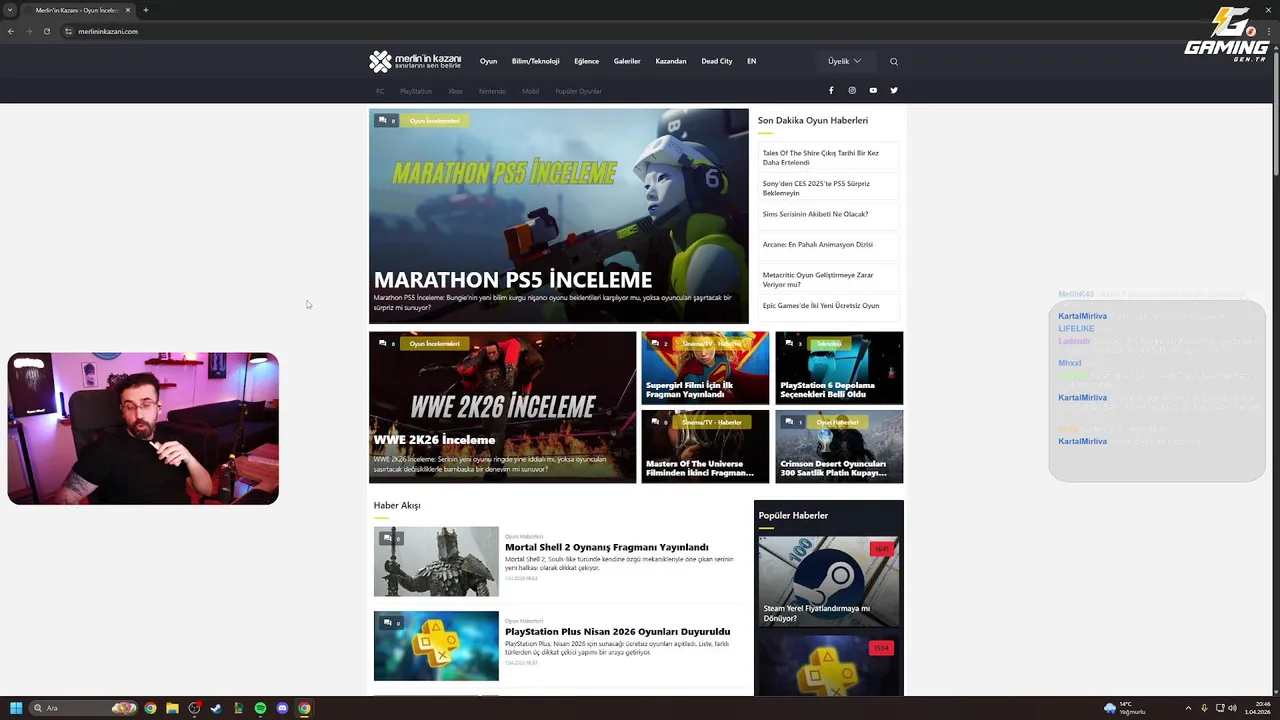Launch Steam from the taskbar

[216, 708]
